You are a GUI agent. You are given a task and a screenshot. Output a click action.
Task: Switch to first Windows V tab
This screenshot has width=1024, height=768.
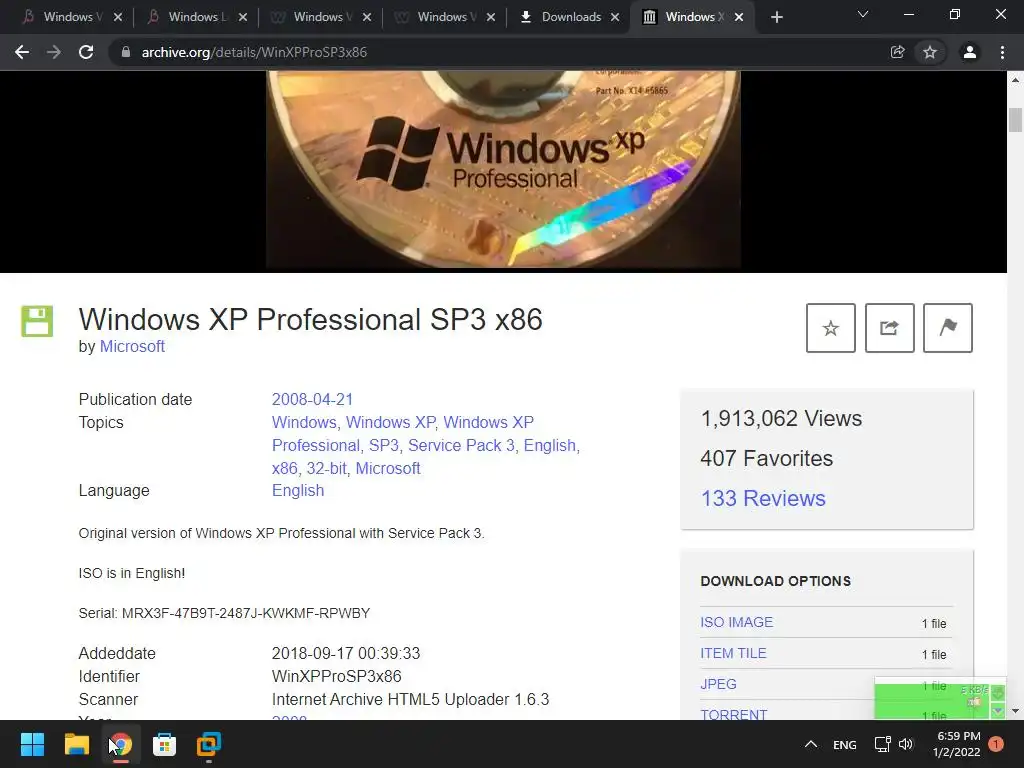pos(72,17)
